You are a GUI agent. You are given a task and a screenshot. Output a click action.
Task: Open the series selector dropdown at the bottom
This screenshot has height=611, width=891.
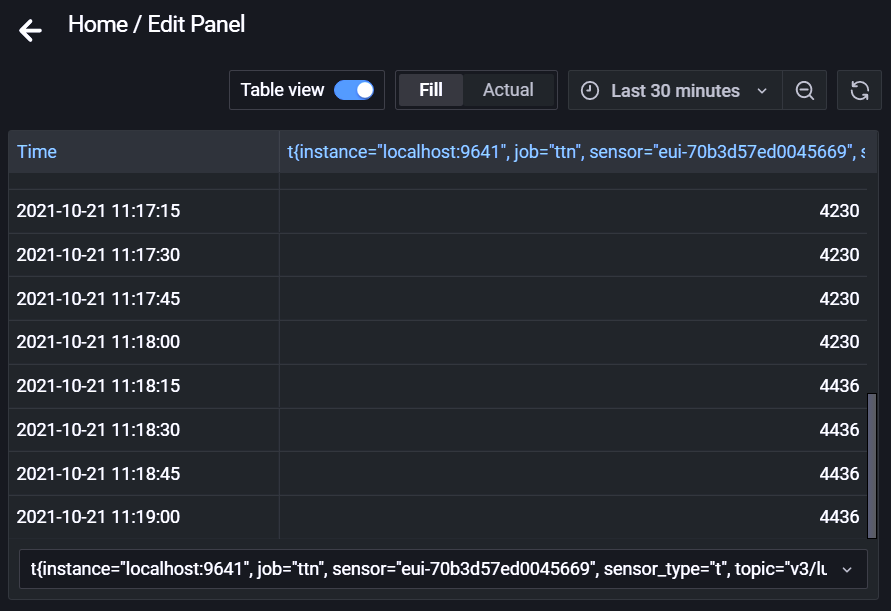[x=442, y=569]
